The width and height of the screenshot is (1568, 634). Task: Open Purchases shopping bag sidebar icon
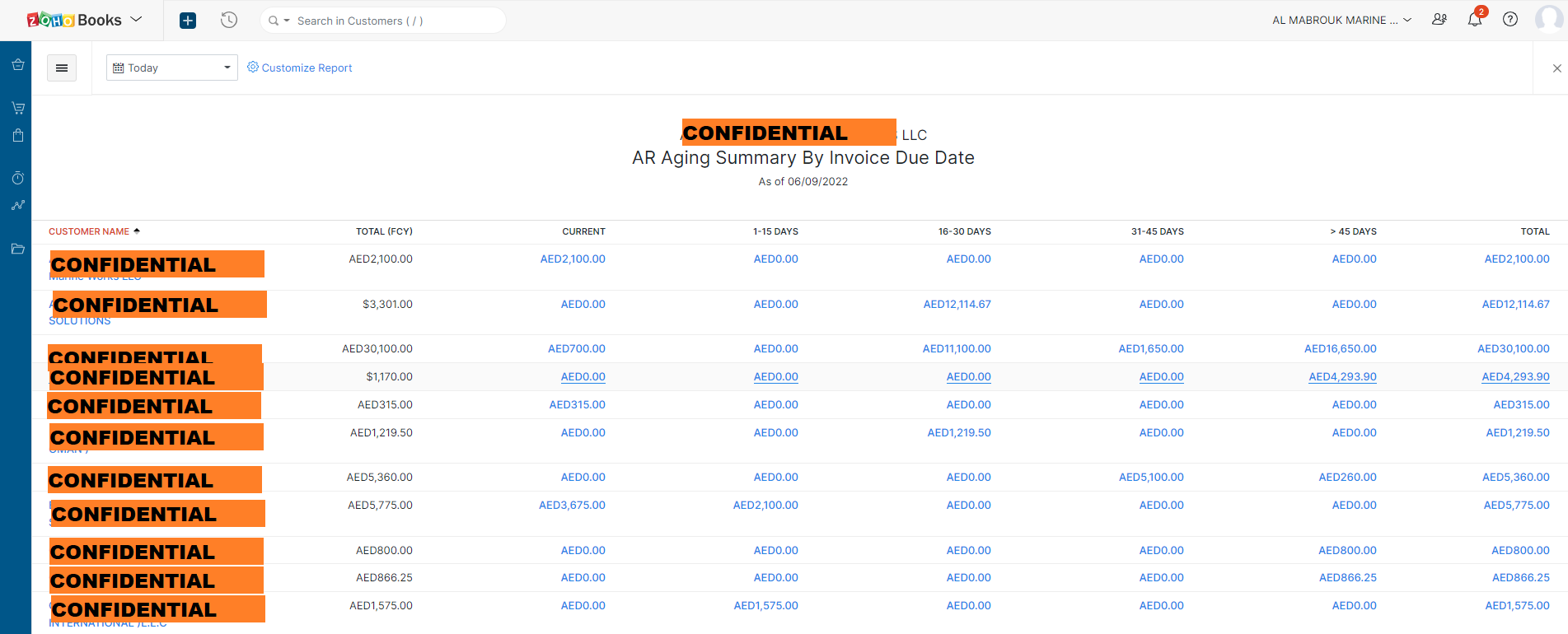[x=17, y=136]
